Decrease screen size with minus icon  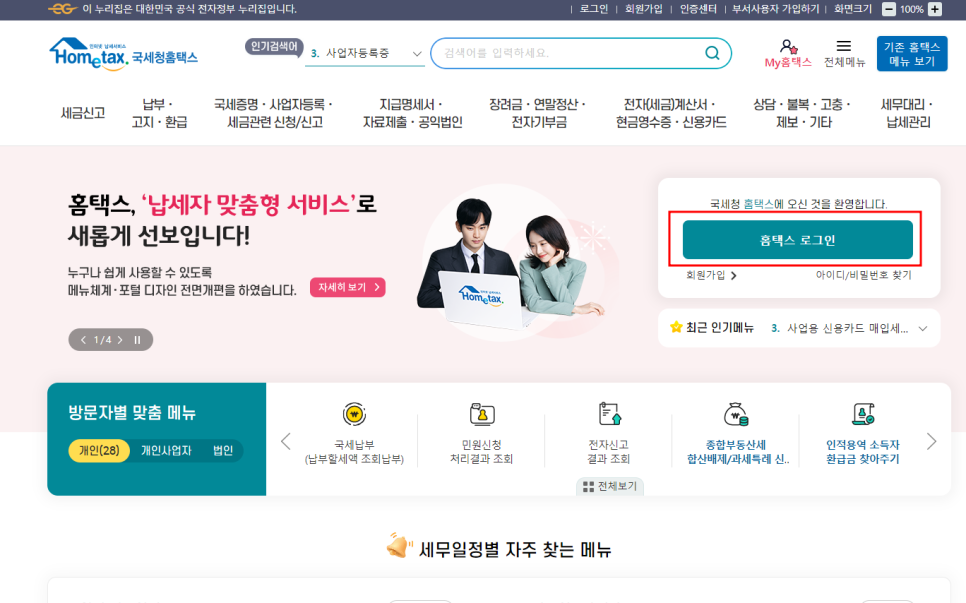(889, 9)
